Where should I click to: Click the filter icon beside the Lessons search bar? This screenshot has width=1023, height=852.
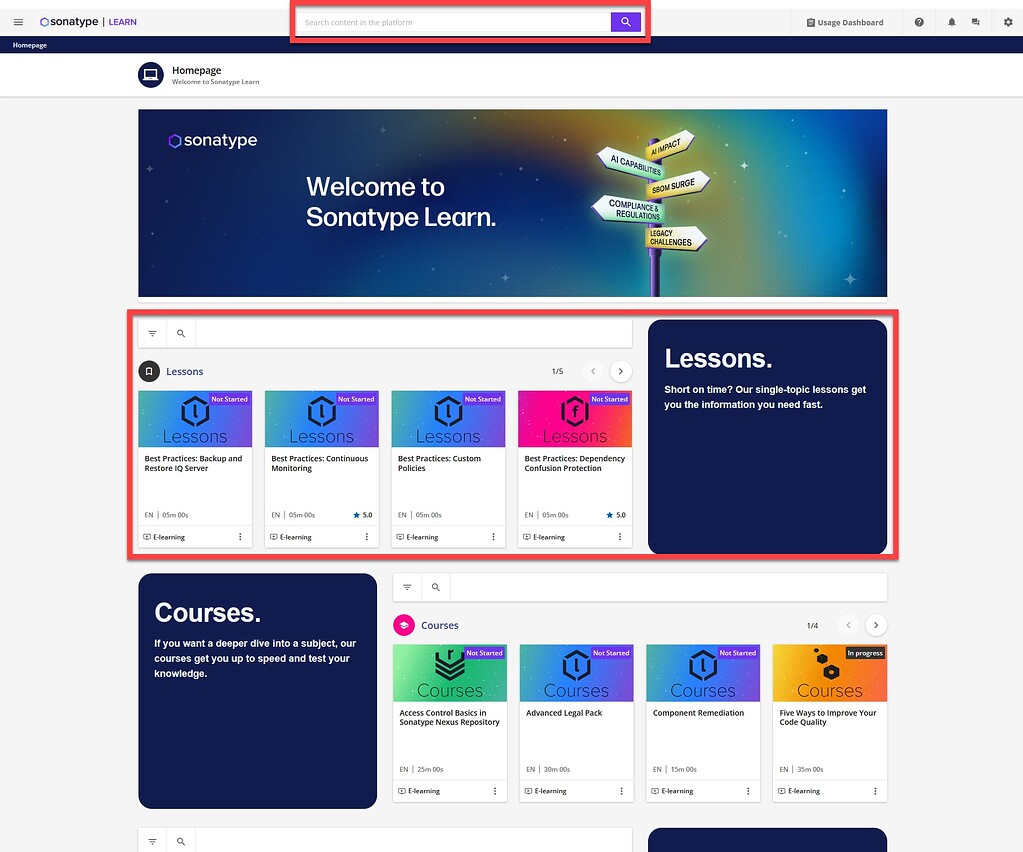point(152,333)
